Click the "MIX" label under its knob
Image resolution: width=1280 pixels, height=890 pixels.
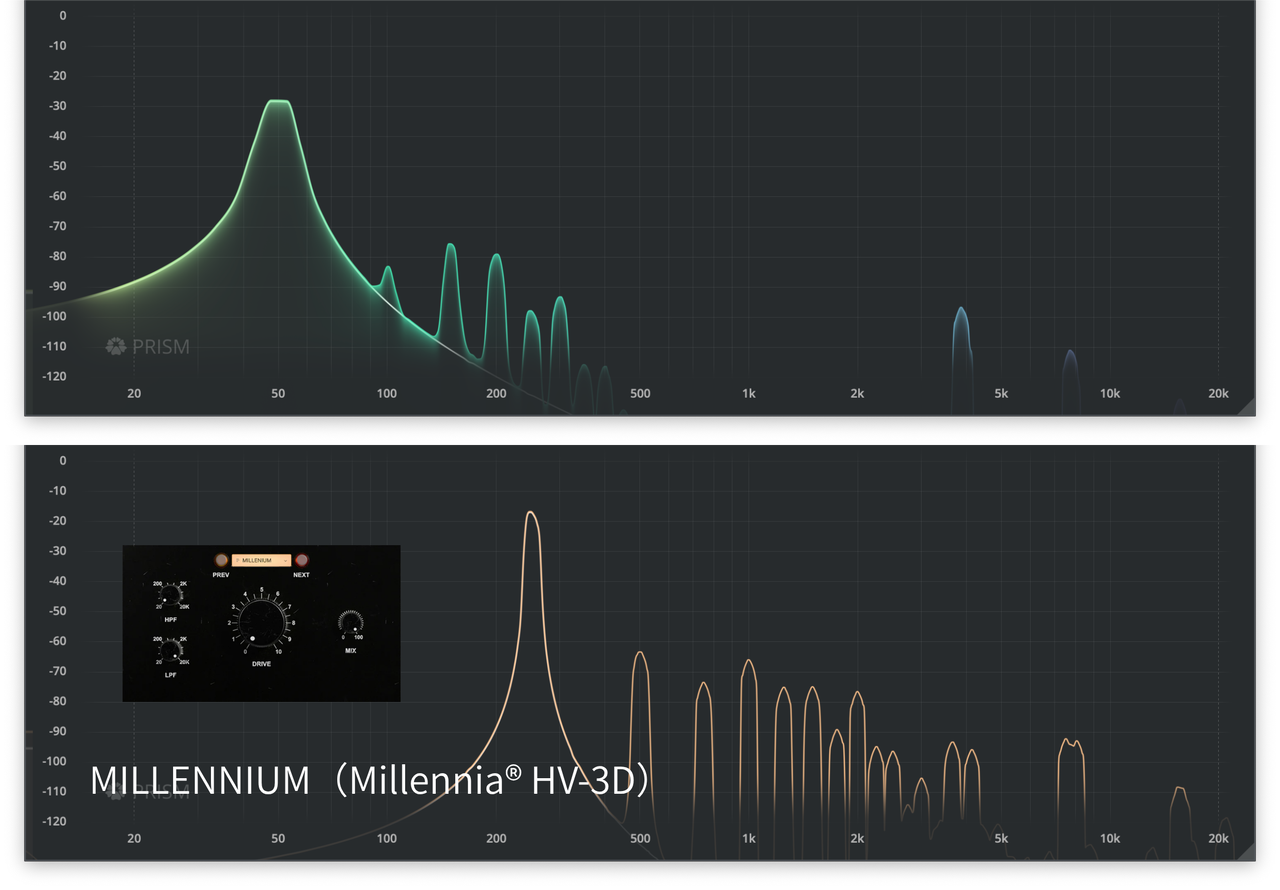(350, 650)
